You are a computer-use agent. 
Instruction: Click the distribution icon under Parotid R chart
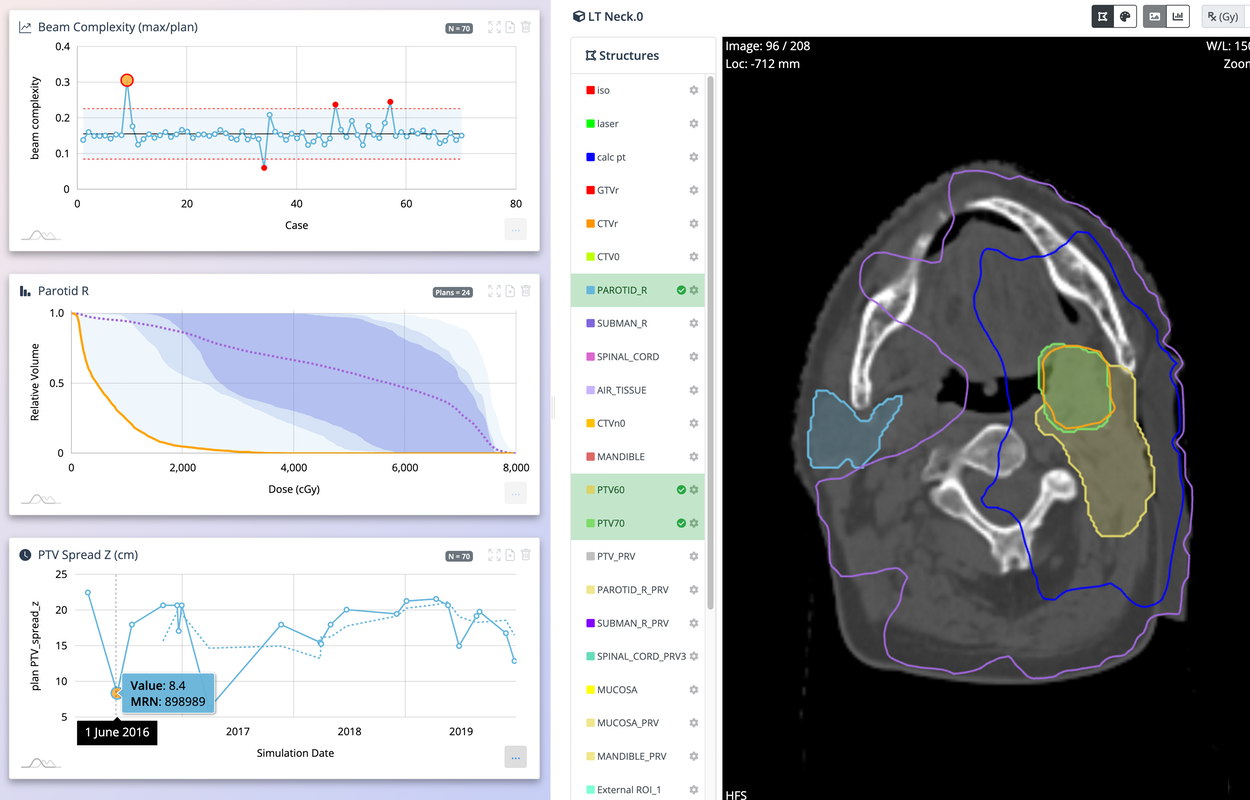click(41, 498)
